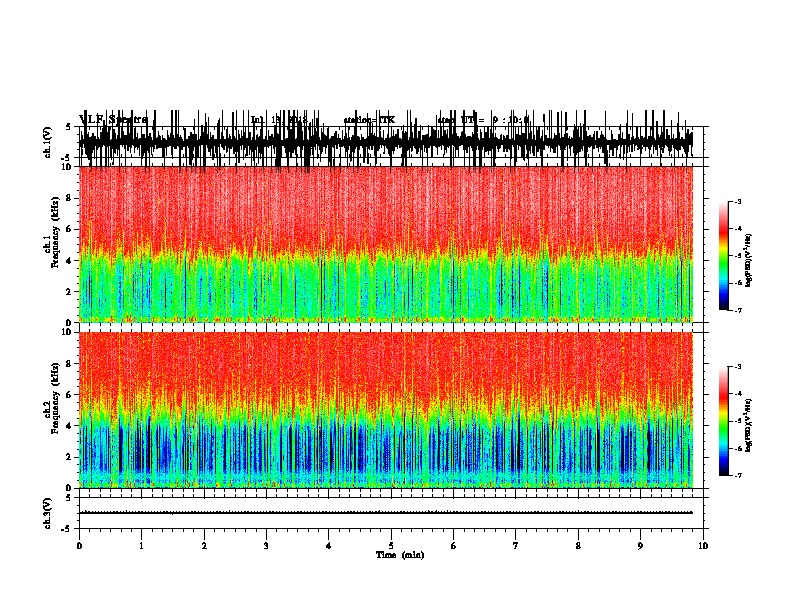
Task: Click the "VLF Spectra" title text
Action: click(x=113, y=120)
